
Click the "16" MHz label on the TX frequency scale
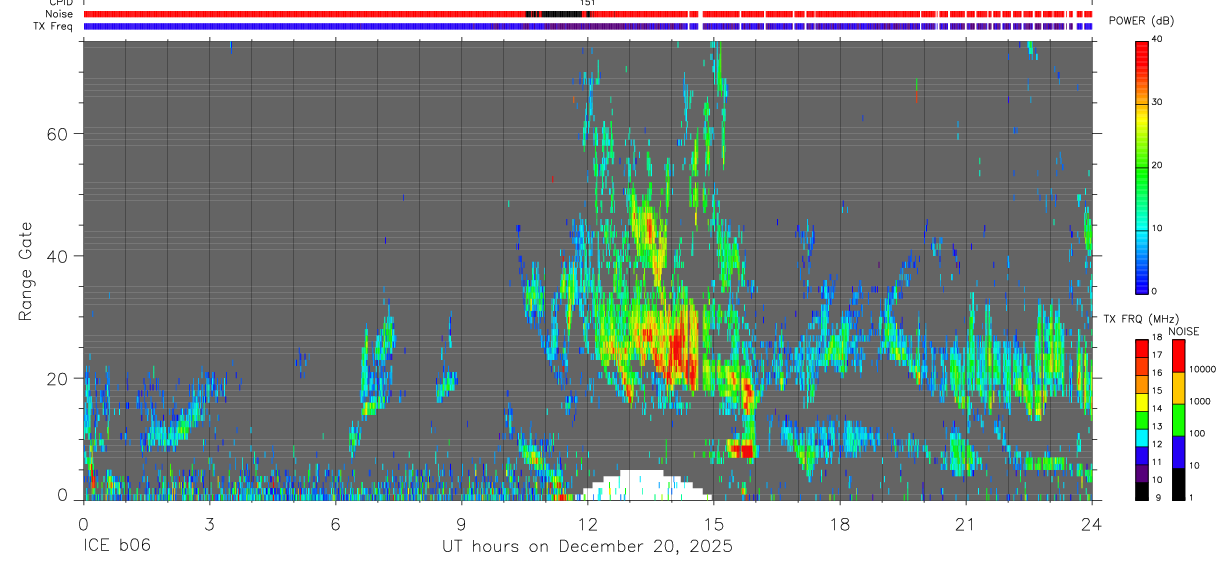1158,373
